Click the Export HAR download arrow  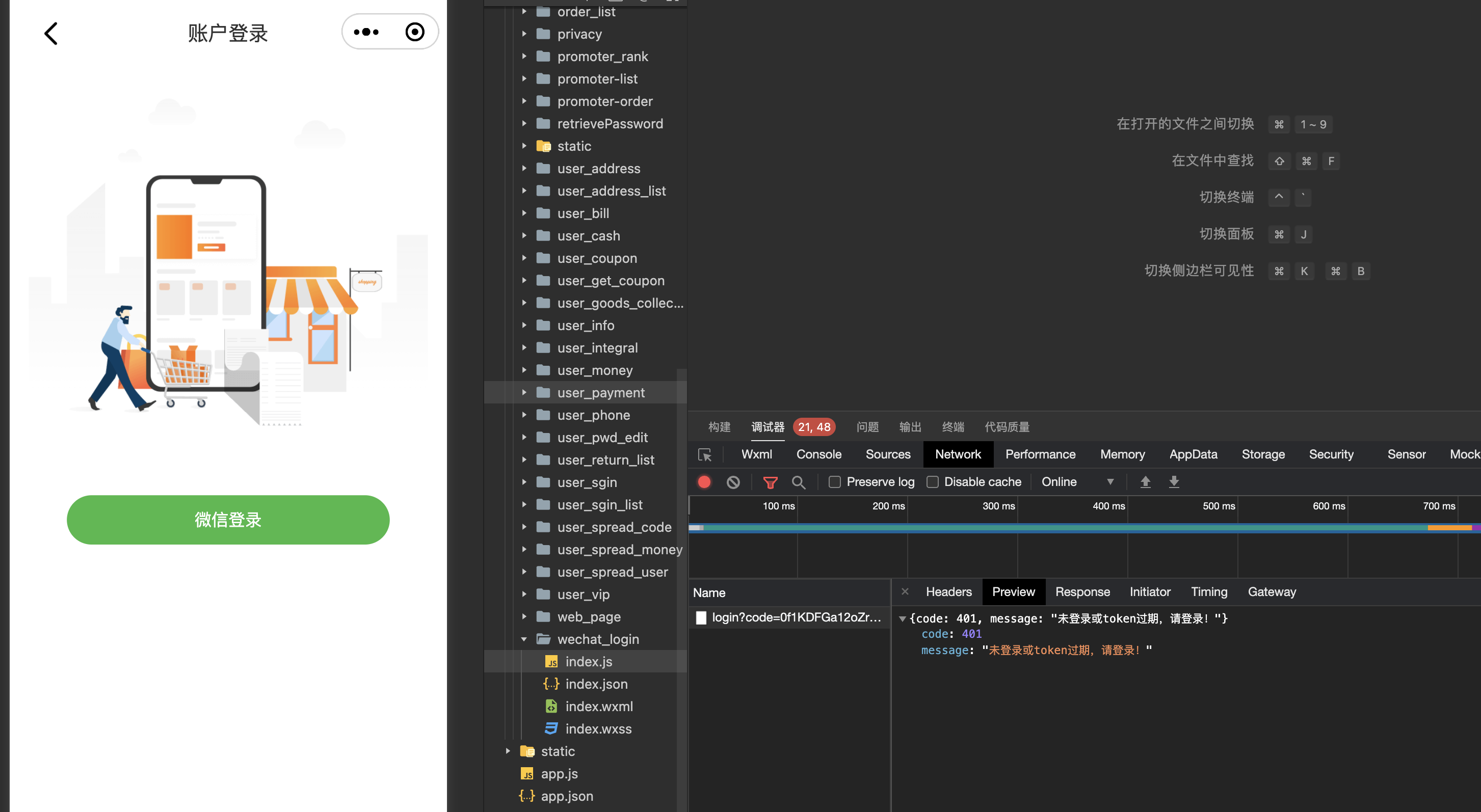click(x=1174, y=481)
